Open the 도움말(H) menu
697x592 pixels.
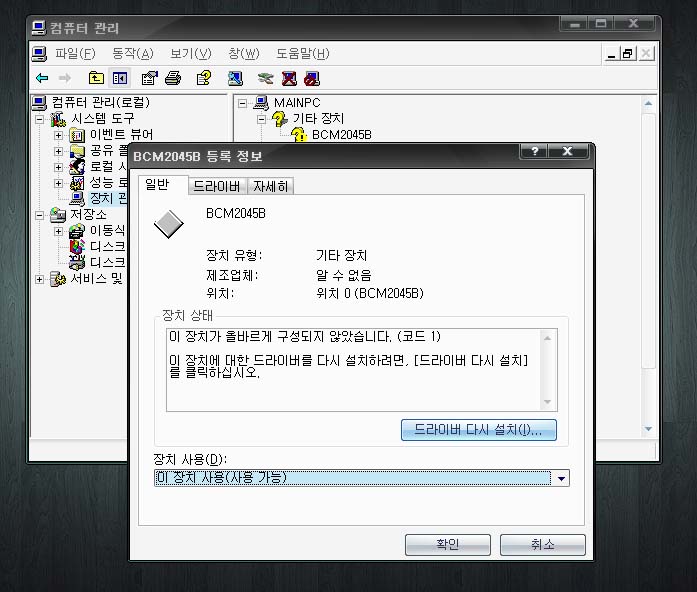tap(303, 54)
